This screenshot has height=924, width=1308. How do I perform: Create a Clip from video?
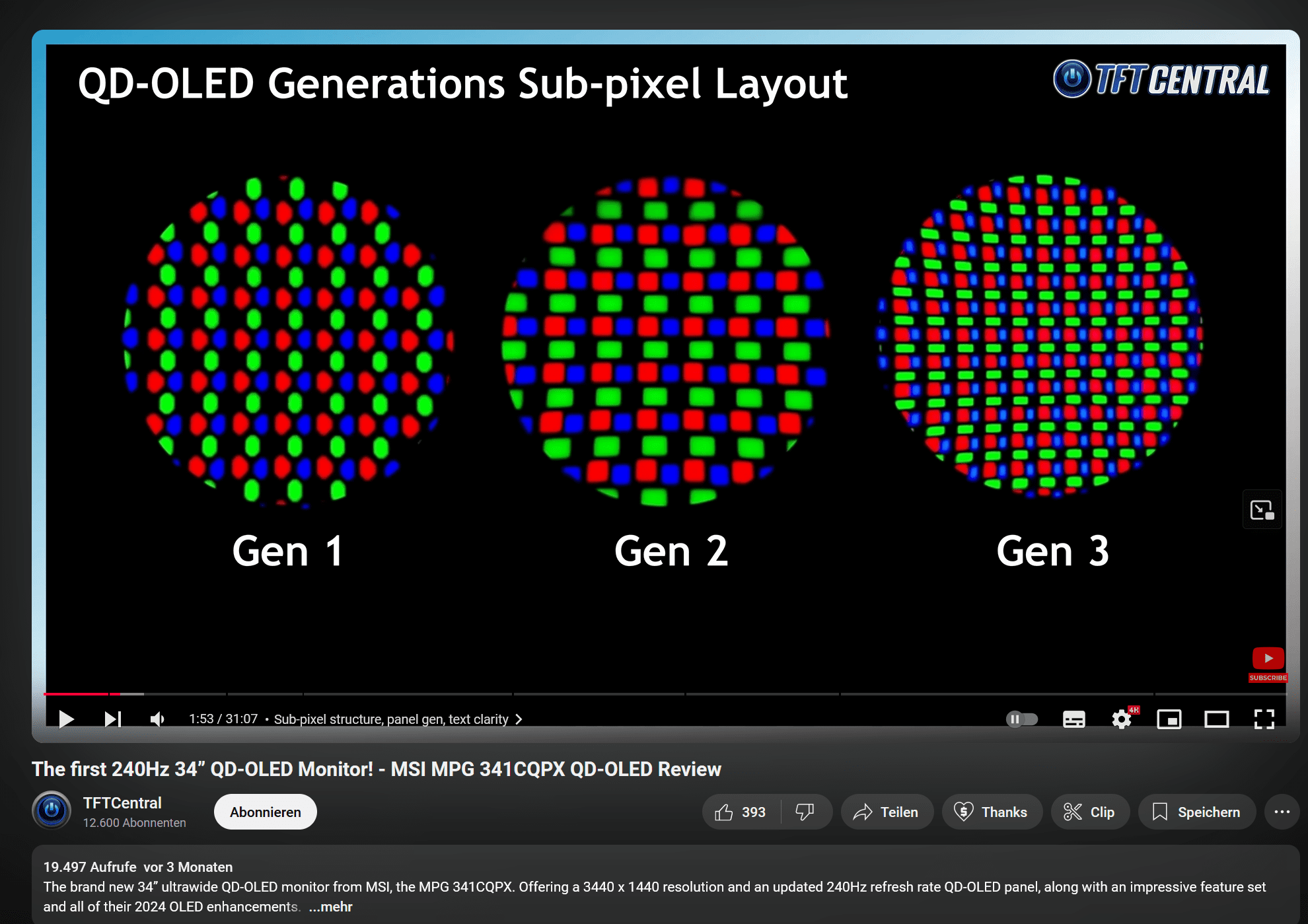click(1089, 812)
